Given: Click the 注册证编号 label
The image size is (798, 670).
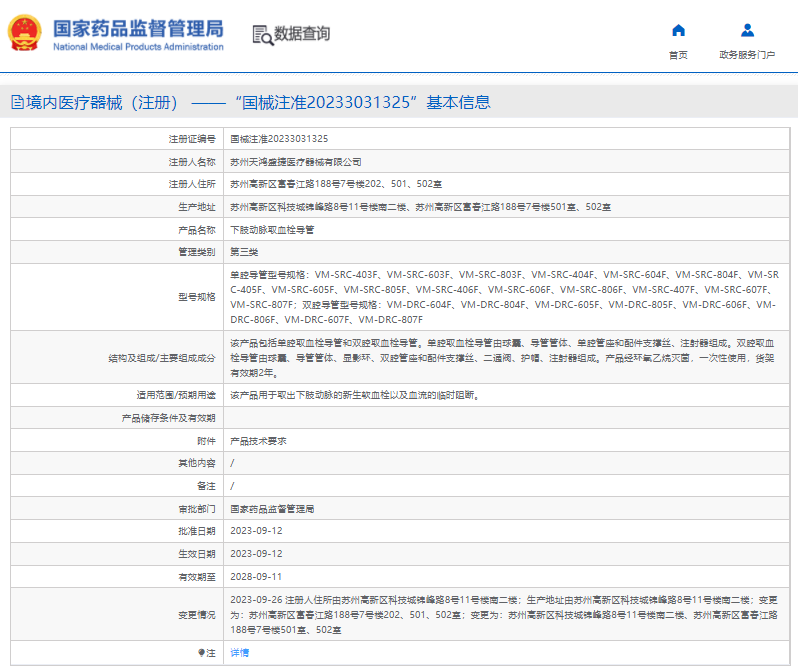Looking at the screenshot, I should click(192, 139).
